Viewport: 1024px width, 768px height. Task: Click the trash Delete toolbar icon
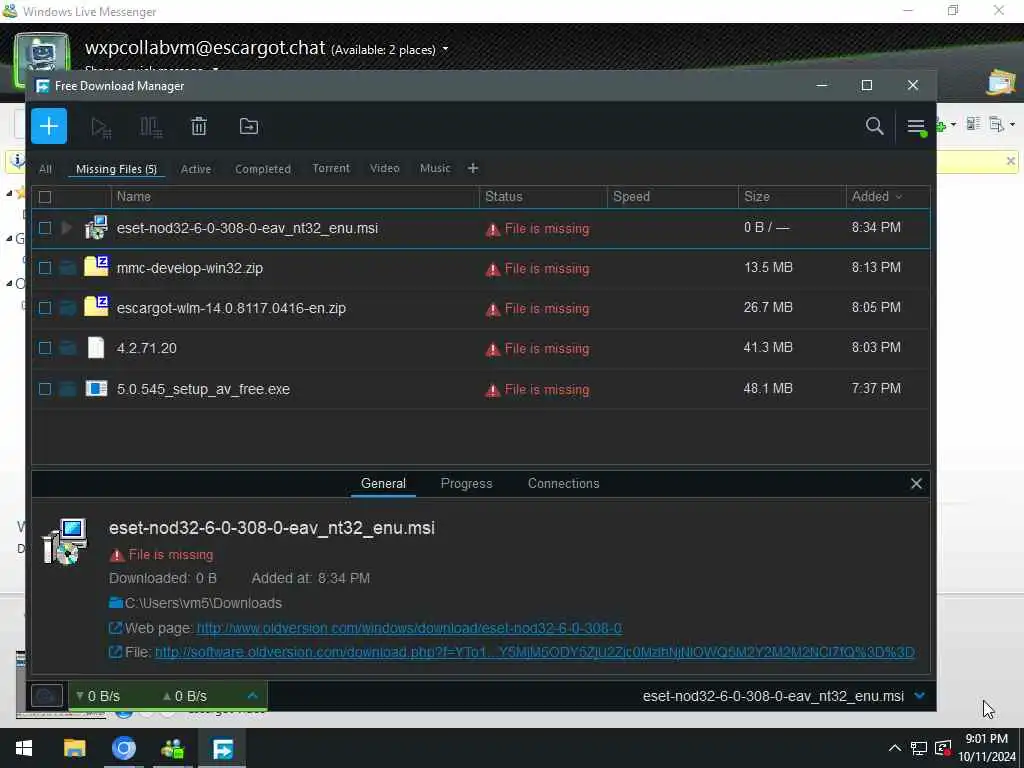[199, 126]
